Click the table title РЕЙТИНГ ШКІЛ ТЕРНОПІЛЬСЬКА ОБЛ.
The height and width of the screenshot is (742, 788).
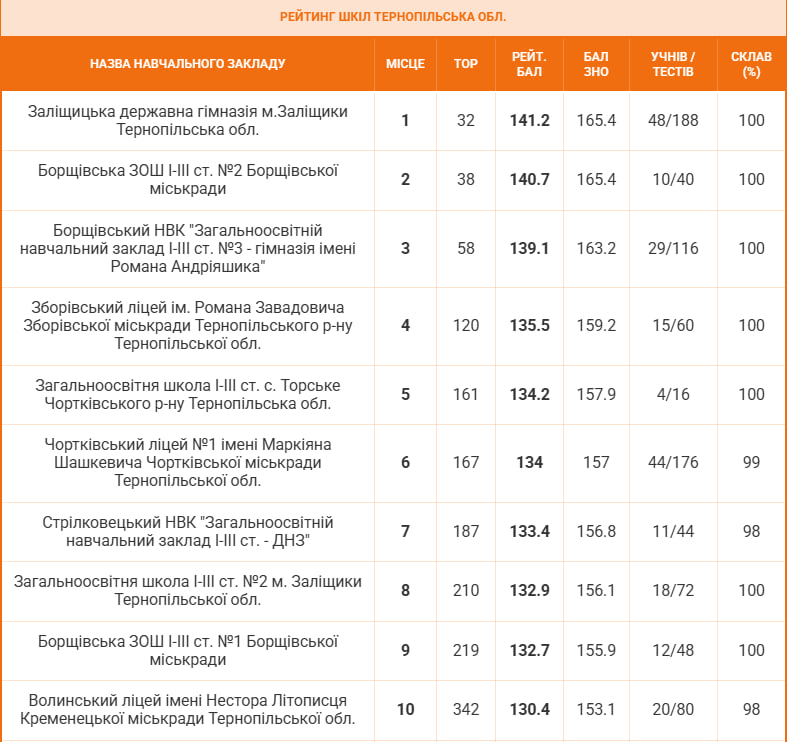click(x=393, y=17)
